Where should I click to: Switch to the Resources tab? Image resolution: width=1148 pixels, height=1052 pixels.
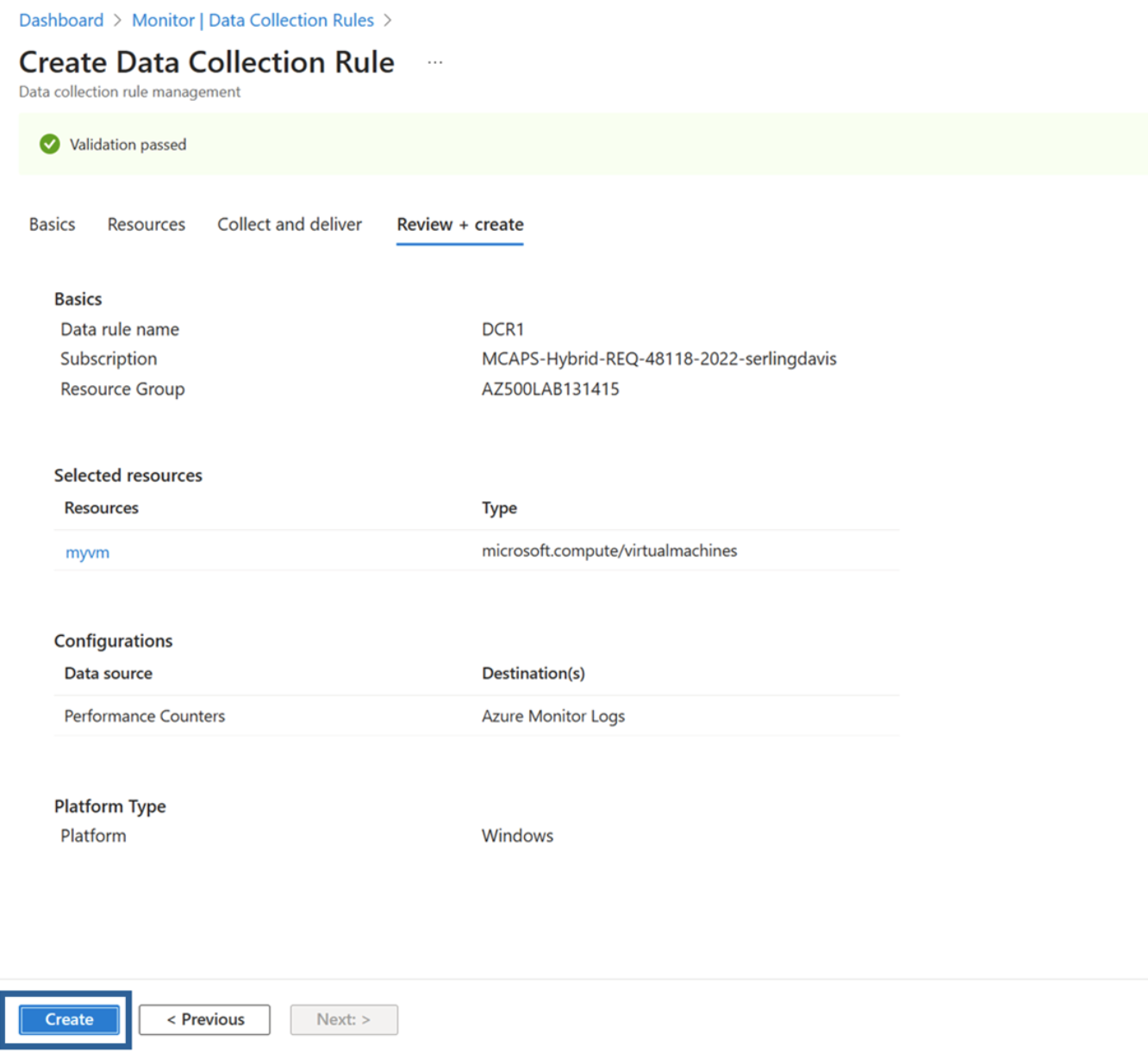pyautogui.click(x=146, y=224)
